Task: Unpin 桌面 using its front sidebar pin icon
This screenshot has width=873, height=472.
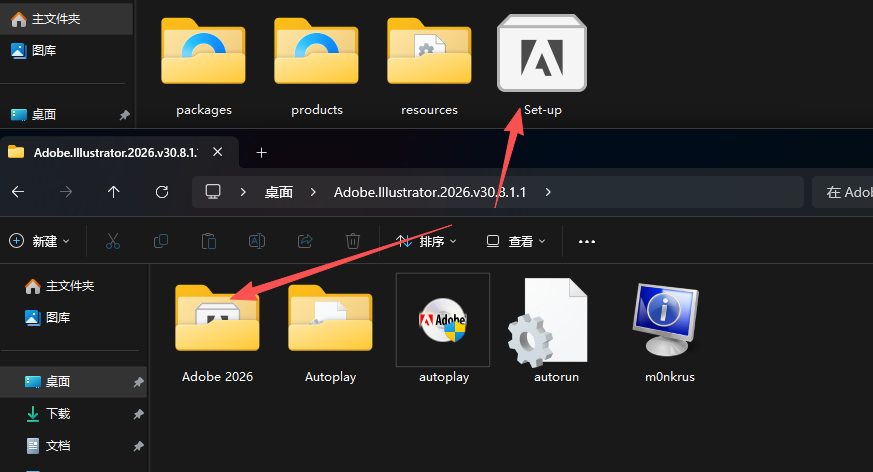Action: tap(139, 382)
